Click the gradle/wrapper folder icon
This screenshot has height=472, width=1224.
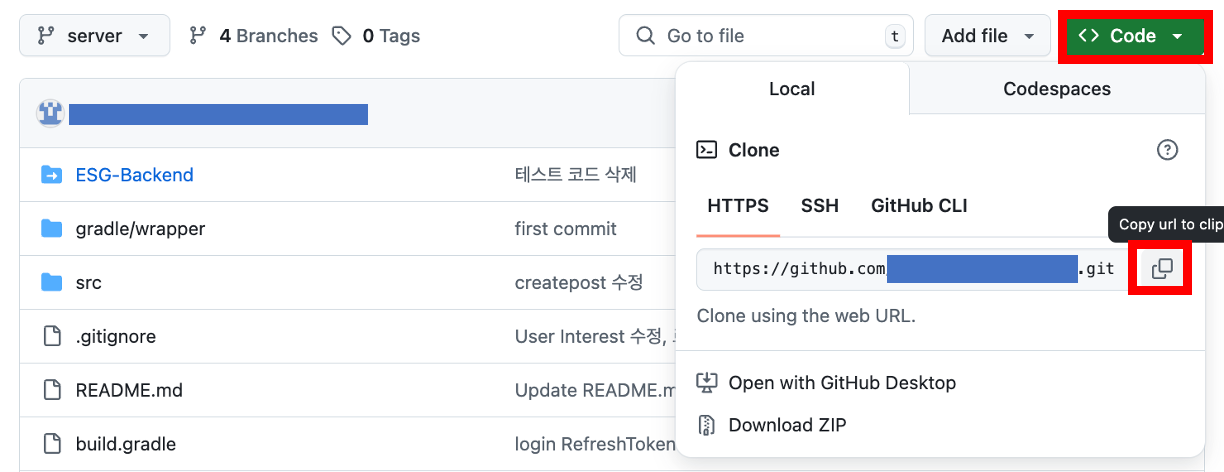click(x=52, y=229)
